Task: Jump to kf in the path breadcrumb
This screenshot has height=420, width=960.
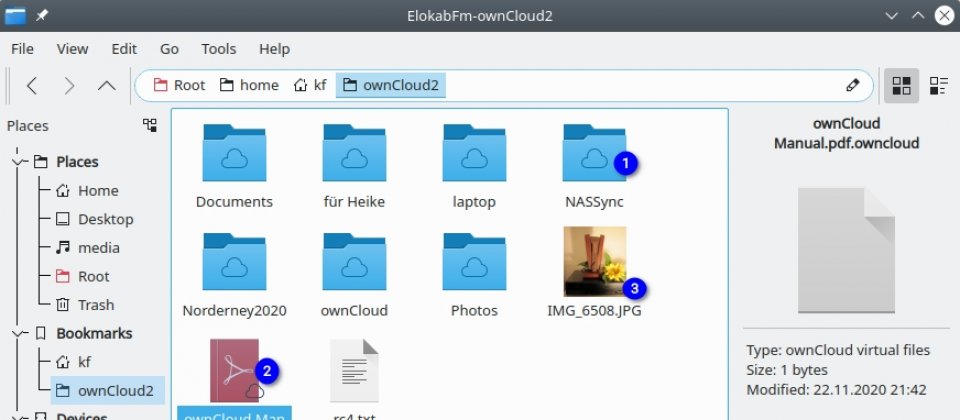Action: [310, 85]
